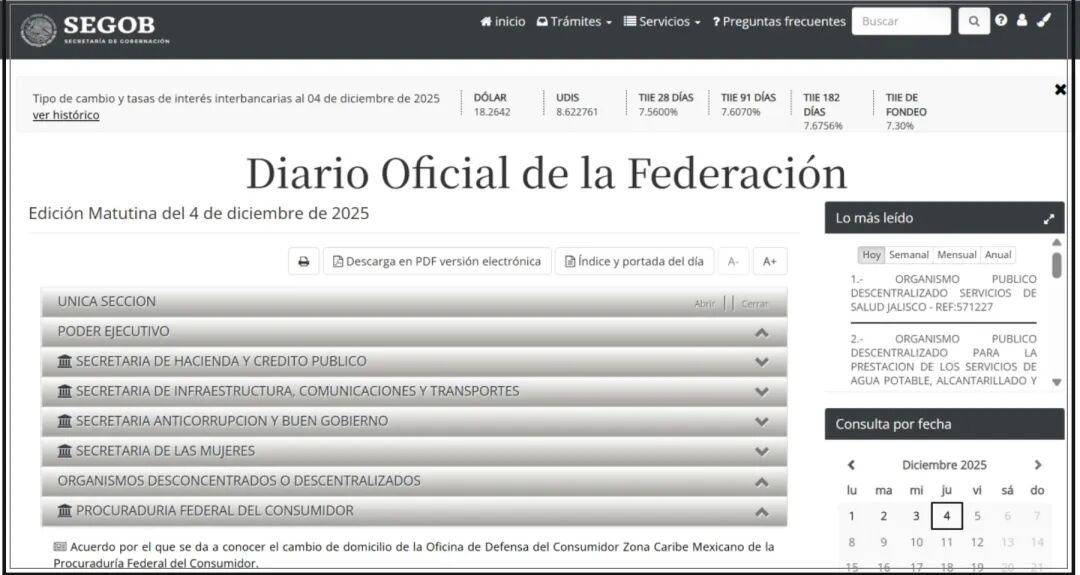Viewport: 1080px width, 575px height.
Task: Select December 3 in calendar
Action: click(916, 516)
